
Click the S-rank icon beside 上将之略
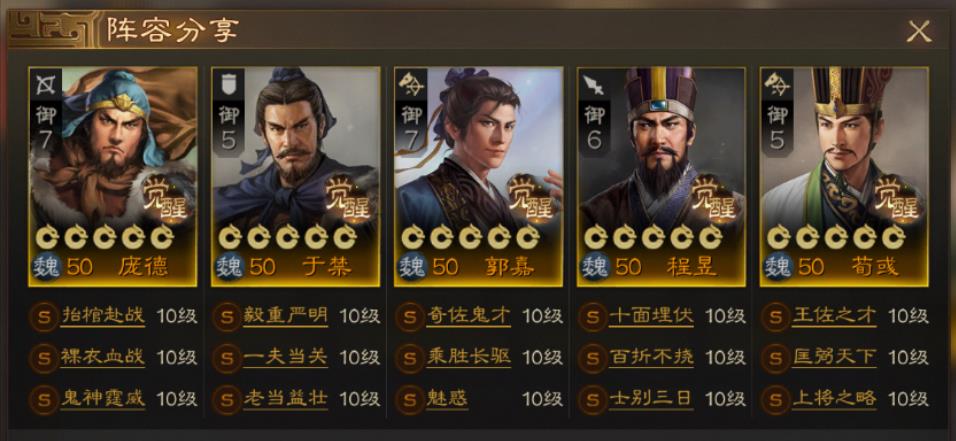point(775,400)
